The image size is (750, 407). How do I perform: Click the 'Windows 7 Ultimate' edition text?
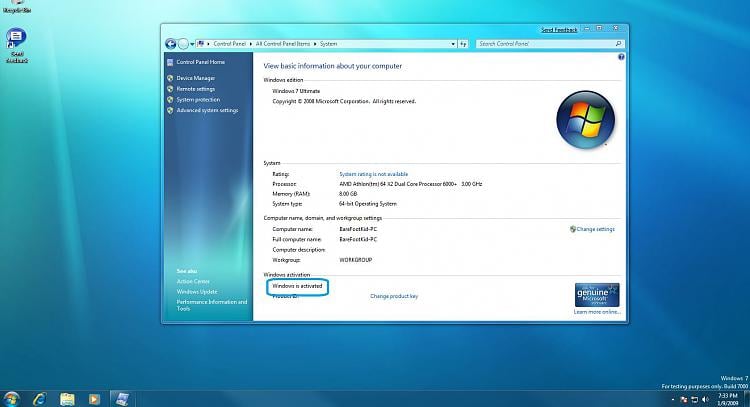(296, 91)
